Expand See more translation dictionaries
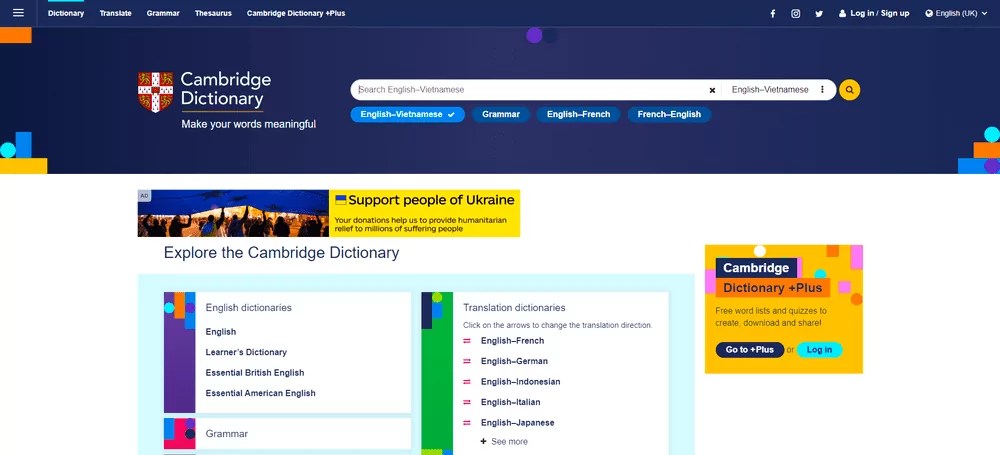 point(504,441)
